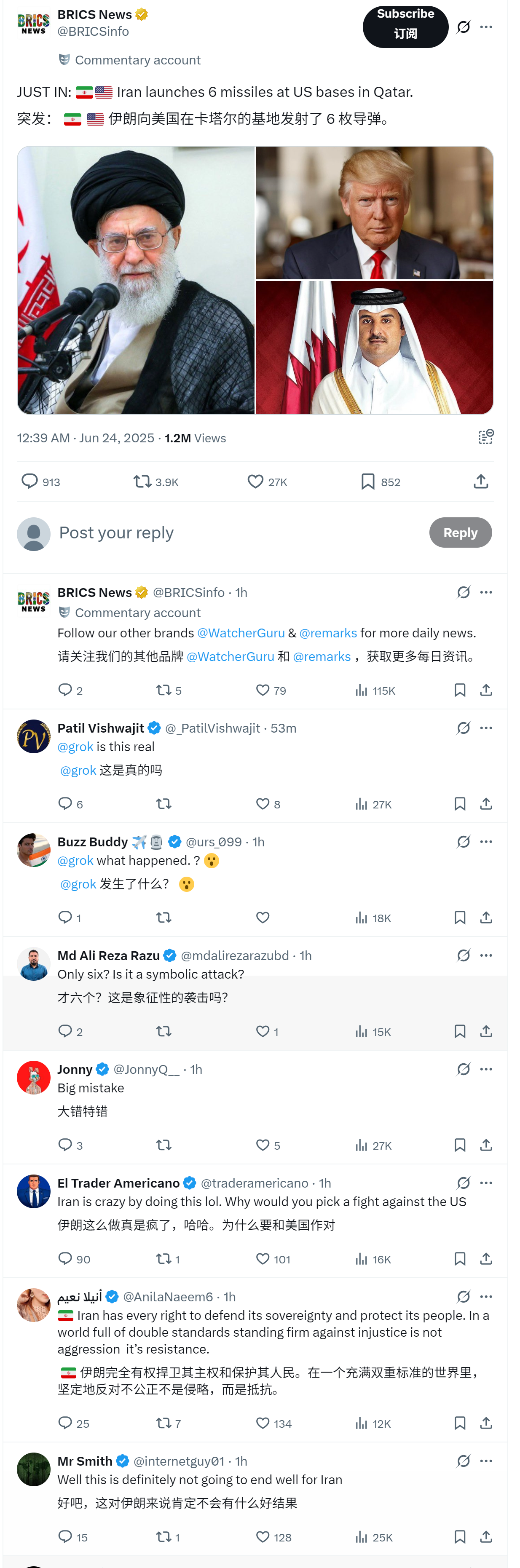Open the more options menu on main post
The height and width of the screenshot is (1568, 520).
[486, 27]
